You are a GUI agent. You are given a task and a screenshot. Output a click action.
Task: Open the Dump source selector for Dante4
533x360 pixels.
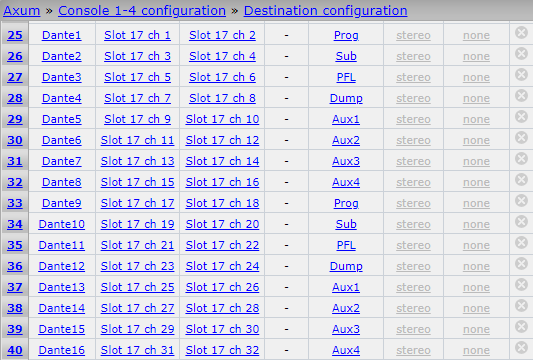coord(346,99)
